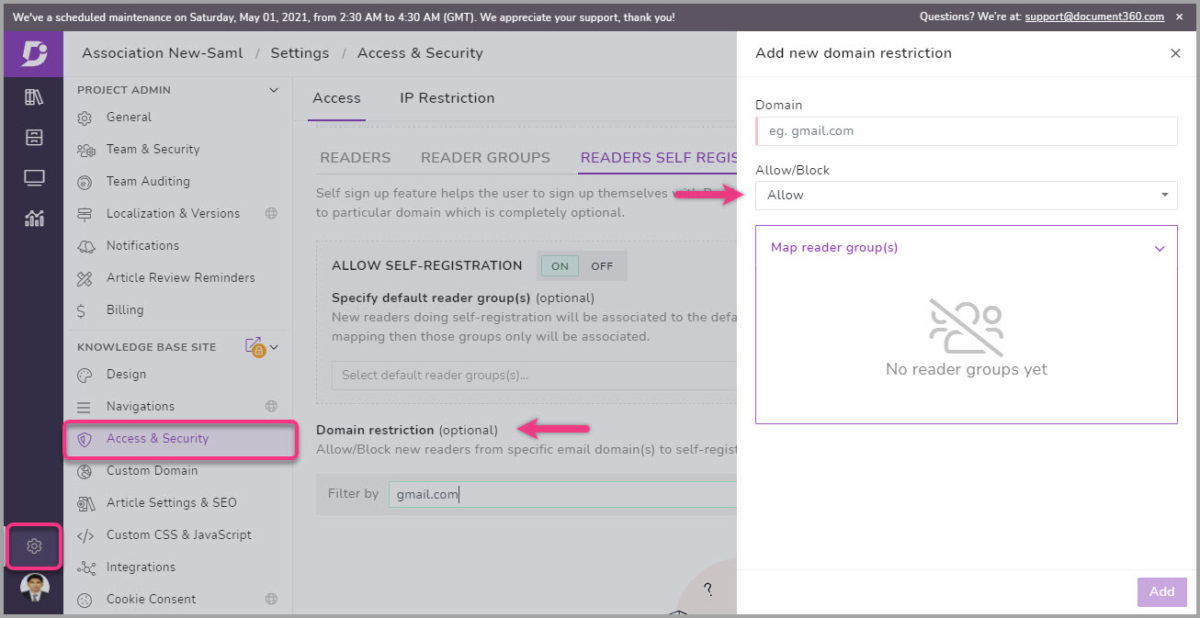The image size is (1200, 618).
Task: Click the highlighted Settings gear icon
Action: [33, 546]
